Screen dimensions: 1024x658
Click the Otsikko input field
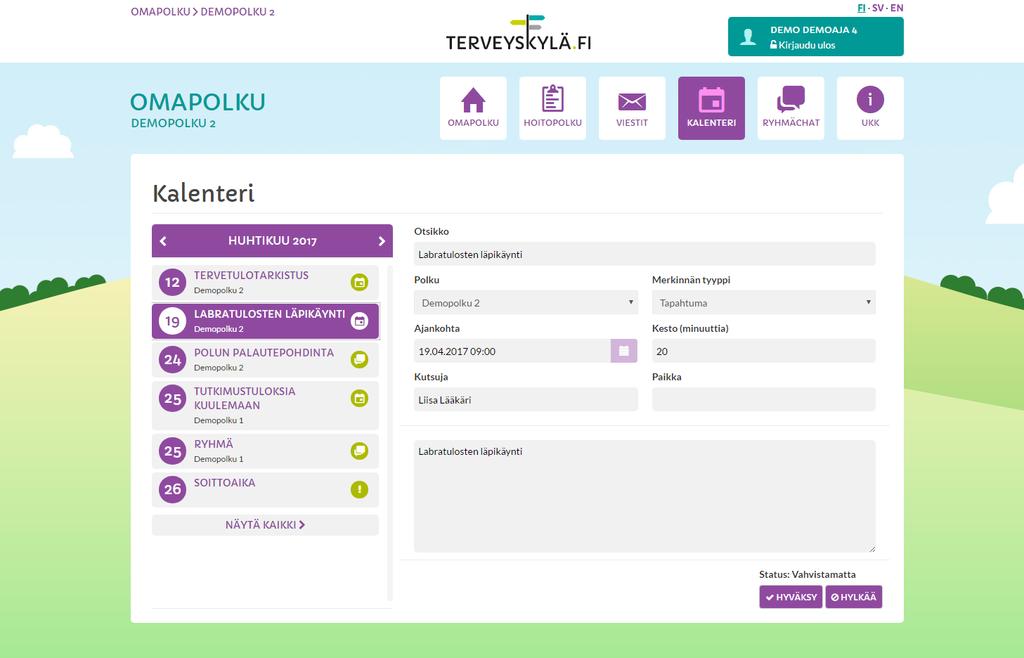click(x=645, y=254)
